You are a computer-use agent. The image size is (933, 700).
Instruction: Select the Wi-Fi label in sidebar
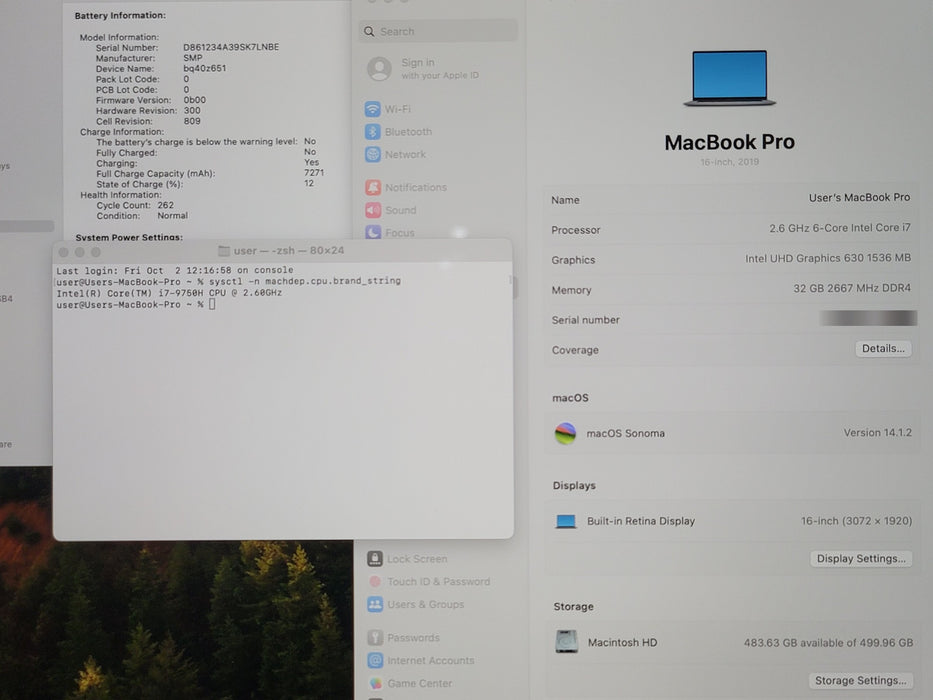(397, 110)
